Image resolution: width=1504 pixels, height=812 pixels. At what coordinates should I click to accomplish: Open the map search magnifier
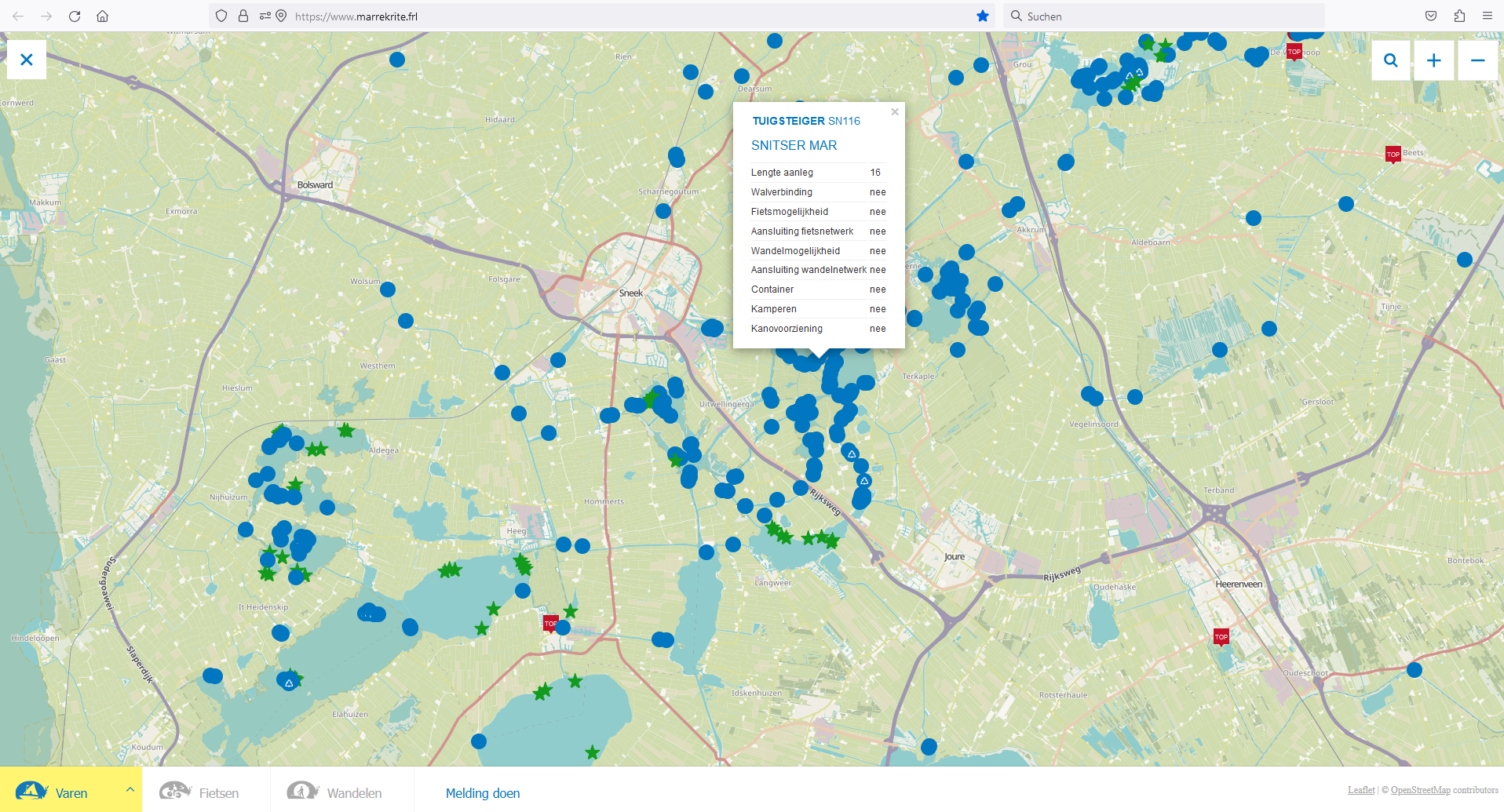tap(1390, 60)
